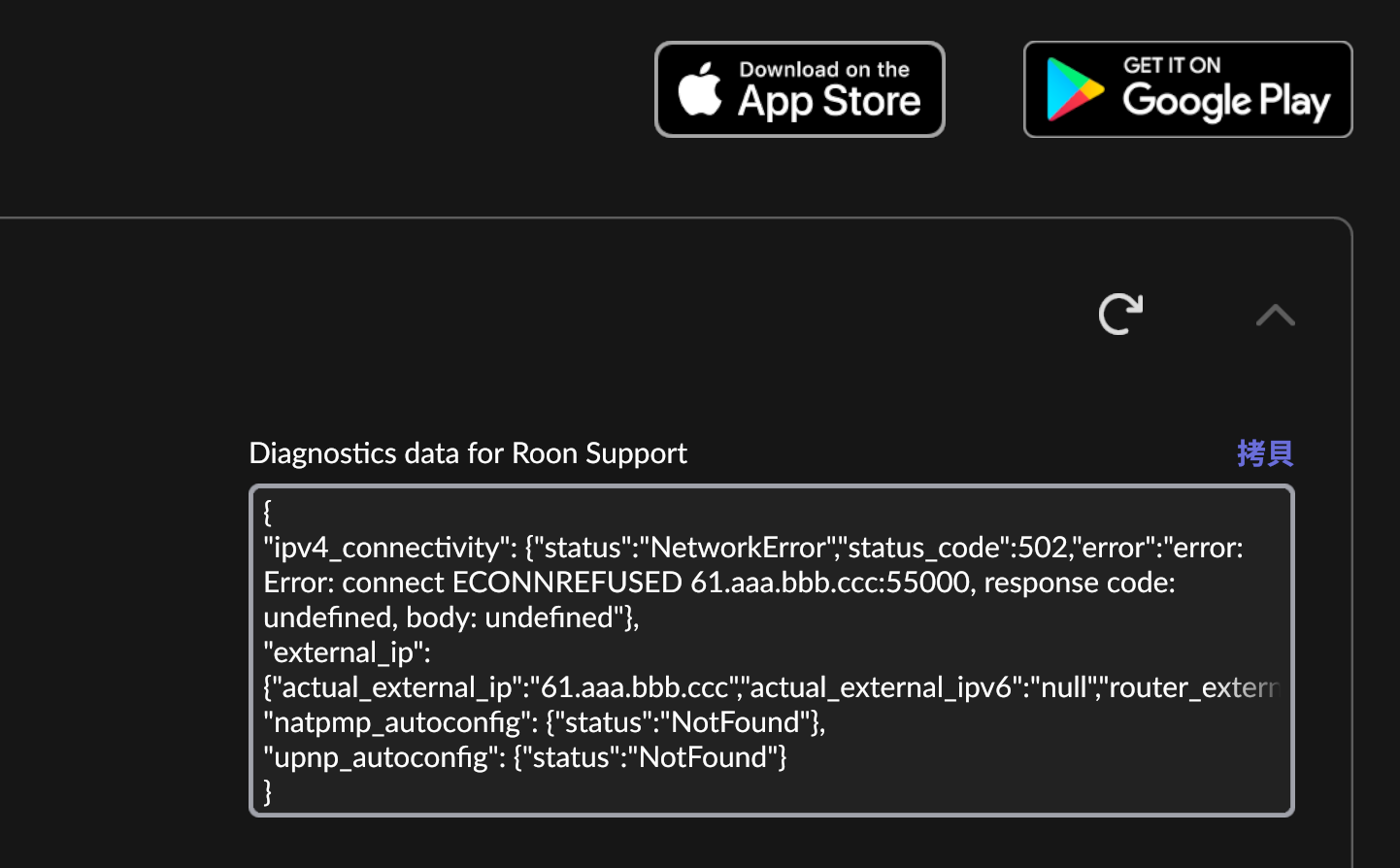Click the actual_external_ip value line
The image size is (1400, 868).
[772, 687]
